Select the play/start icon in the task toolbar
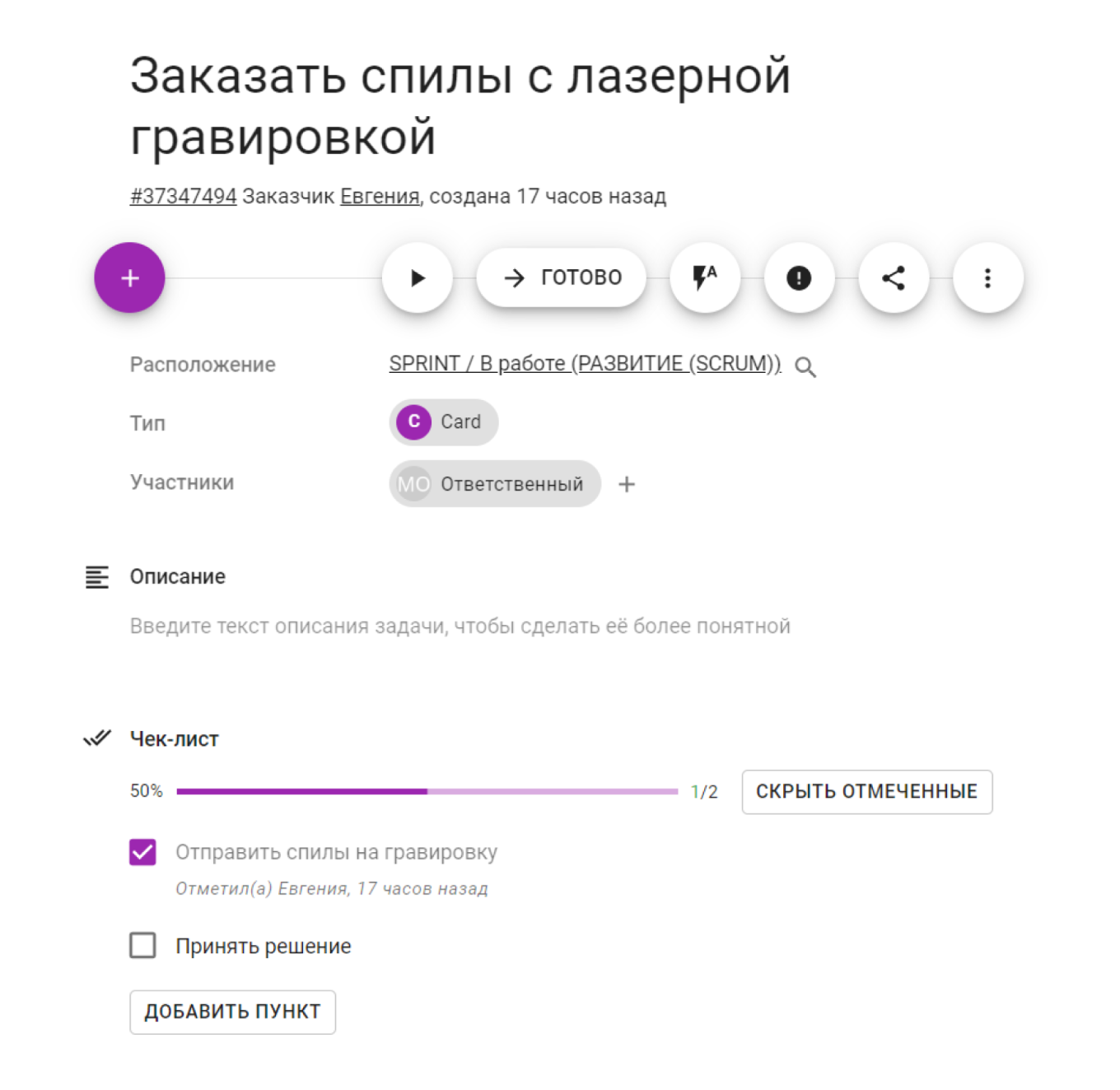This screenshot has height=1090, width=1120. (417, 277)
